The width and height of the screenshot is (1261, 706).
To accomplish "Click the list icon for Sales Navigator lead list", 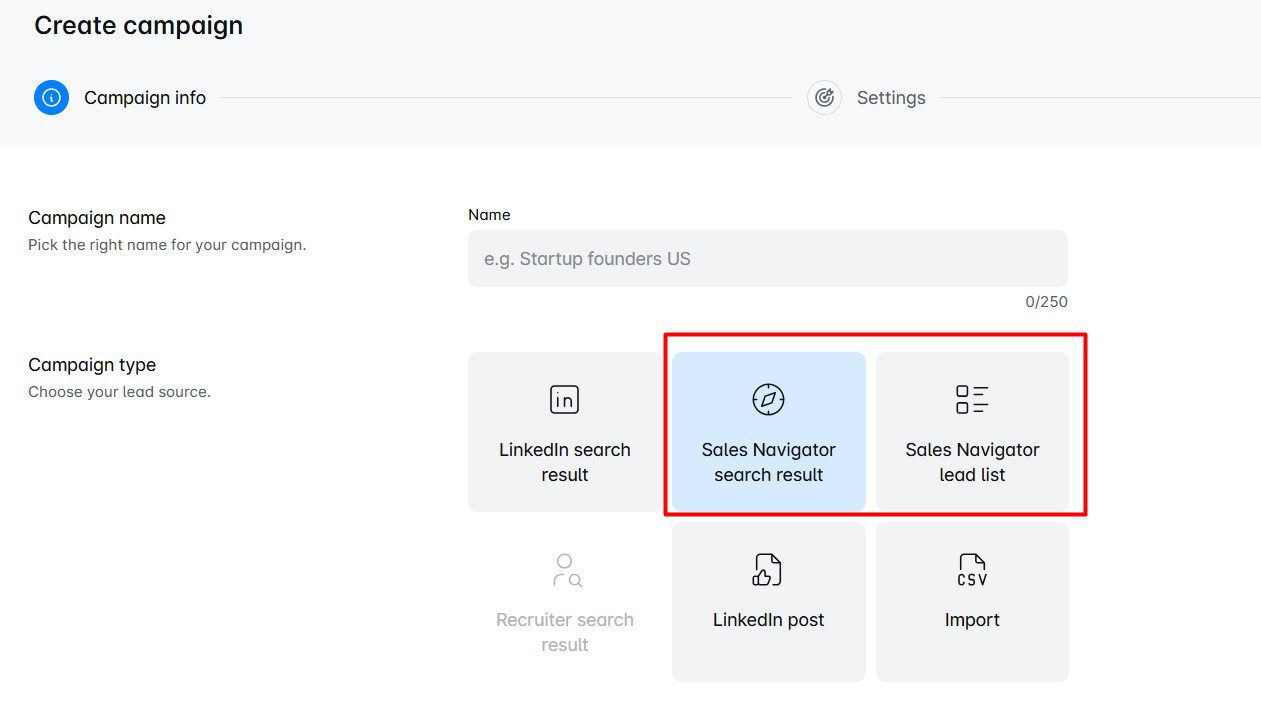I will click(972, 399).
